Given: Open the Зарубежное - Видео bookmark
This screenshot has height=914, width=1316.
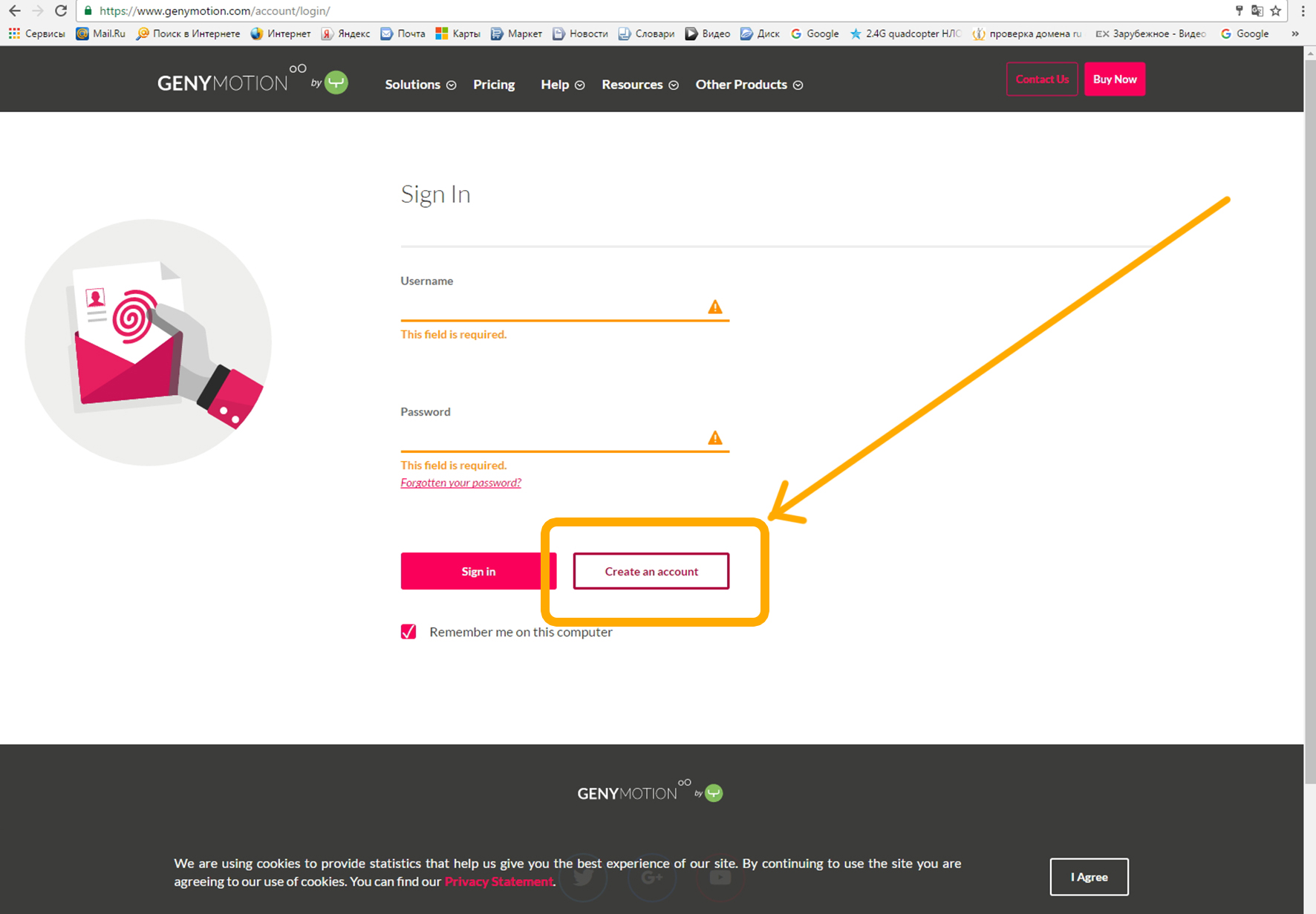Looking at the screenshot, I should pyautogui.click(x=1151, y=33).
